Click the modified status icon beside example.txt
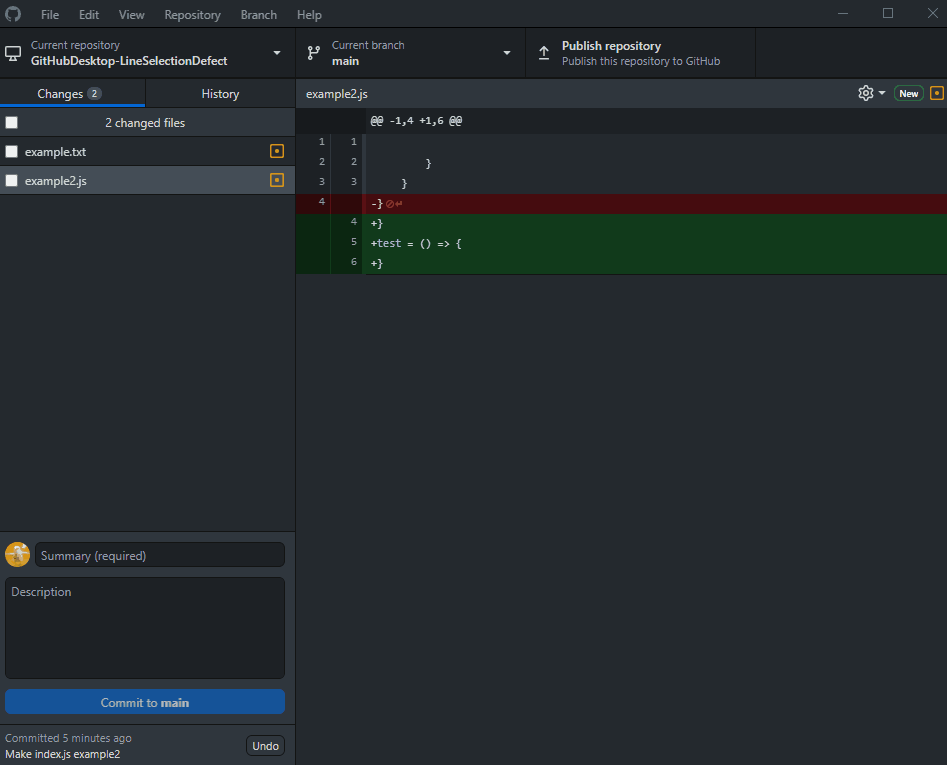 [x=276, y=151]
